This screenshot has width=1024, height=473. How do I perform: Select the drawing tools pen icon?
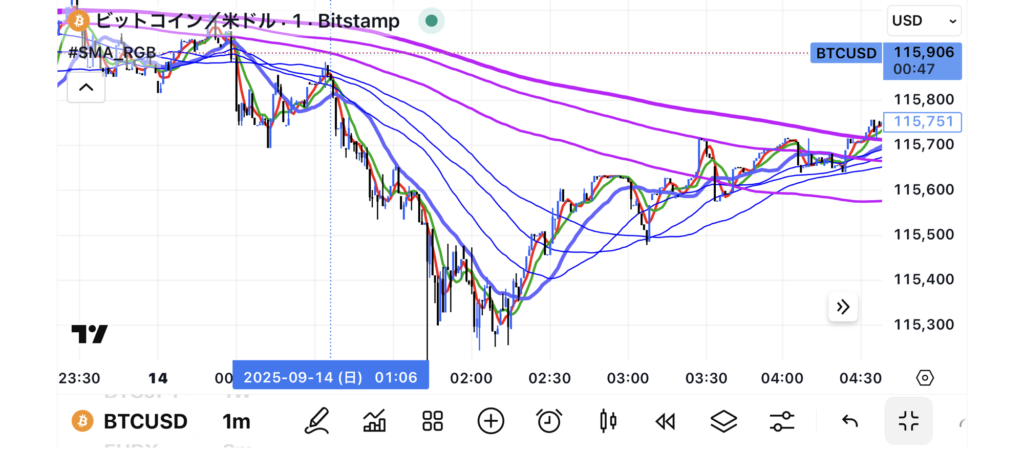point(317,421)
